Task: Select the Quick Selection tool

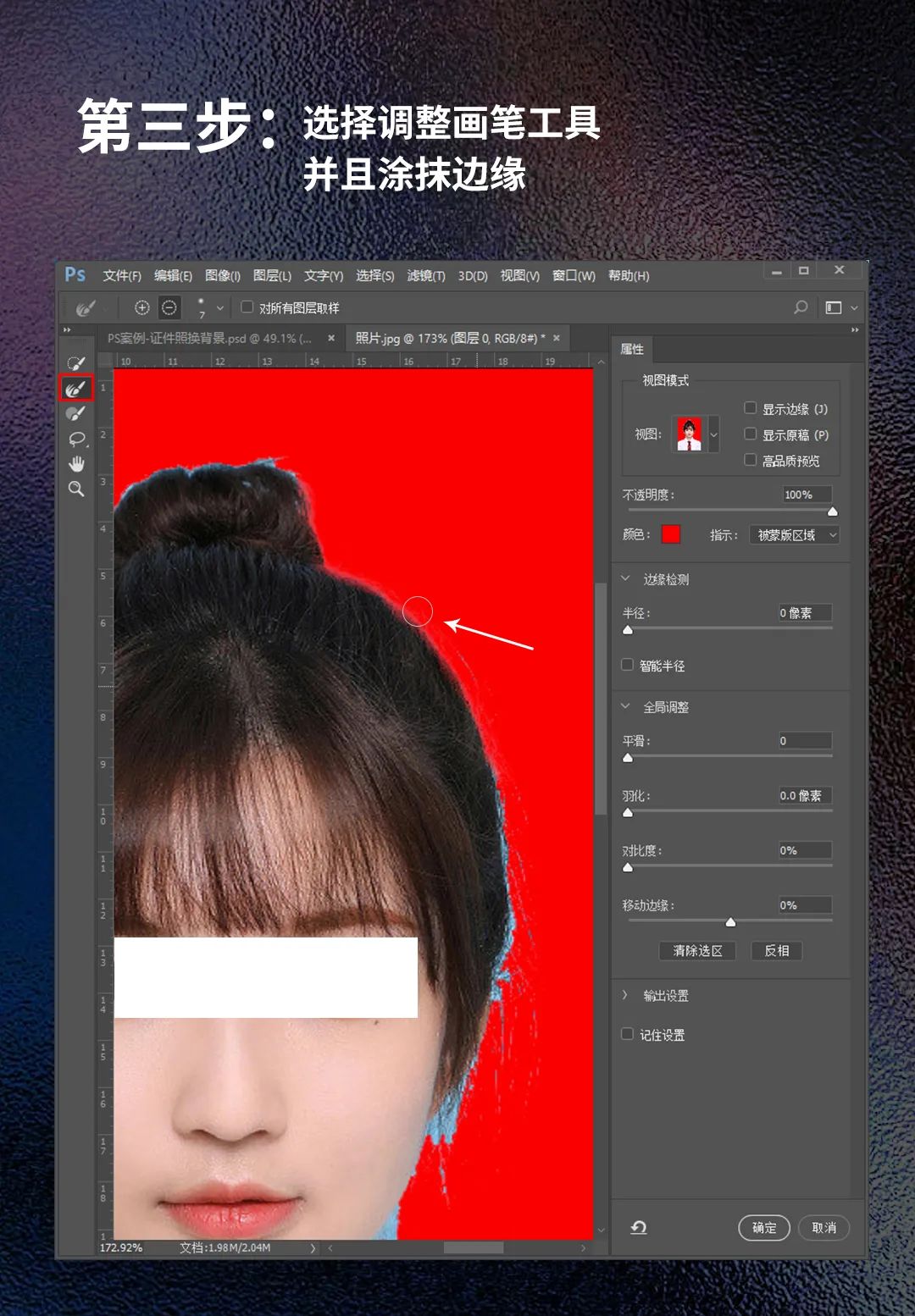Action: pyautogui.click(x=76, y=363)
